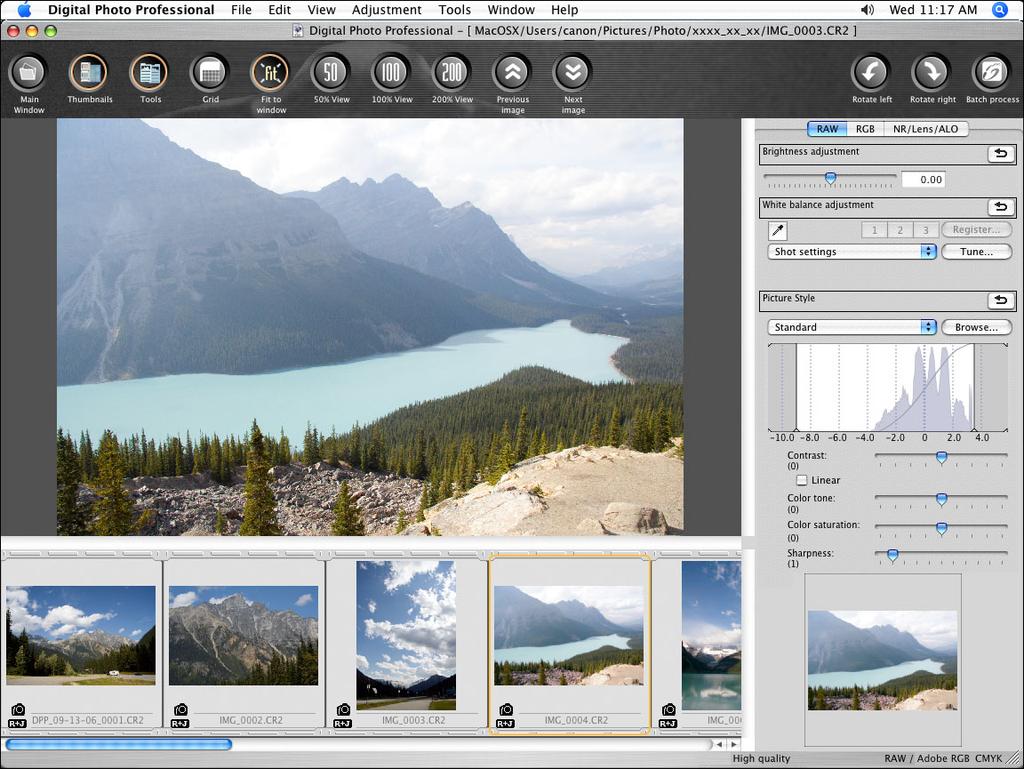Open the Apple menu
Image resolution: width=1024 pixels, height=769 pixels.
click(24, 10)
